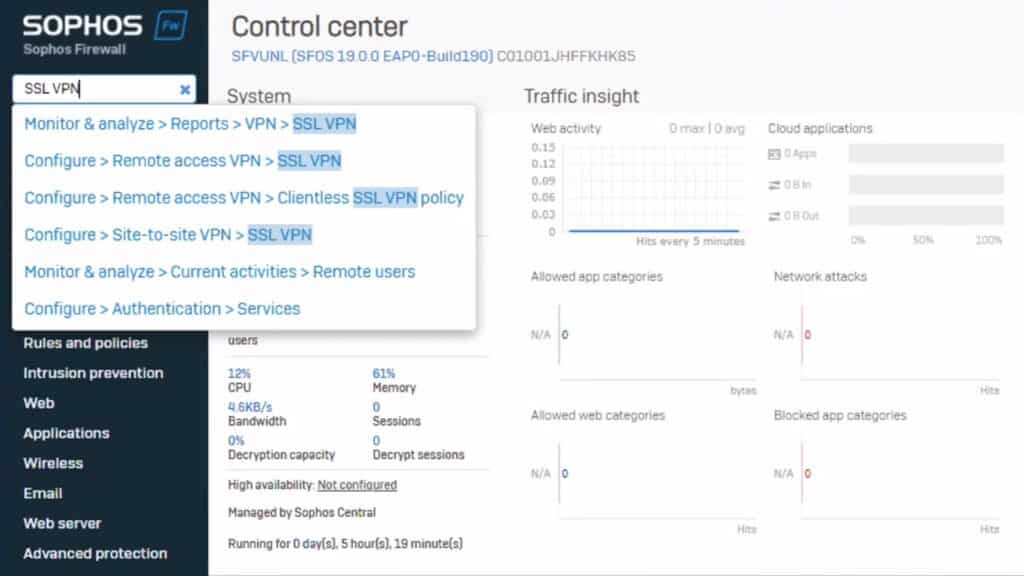Open Current activities > Remote users result

(219, 272)
